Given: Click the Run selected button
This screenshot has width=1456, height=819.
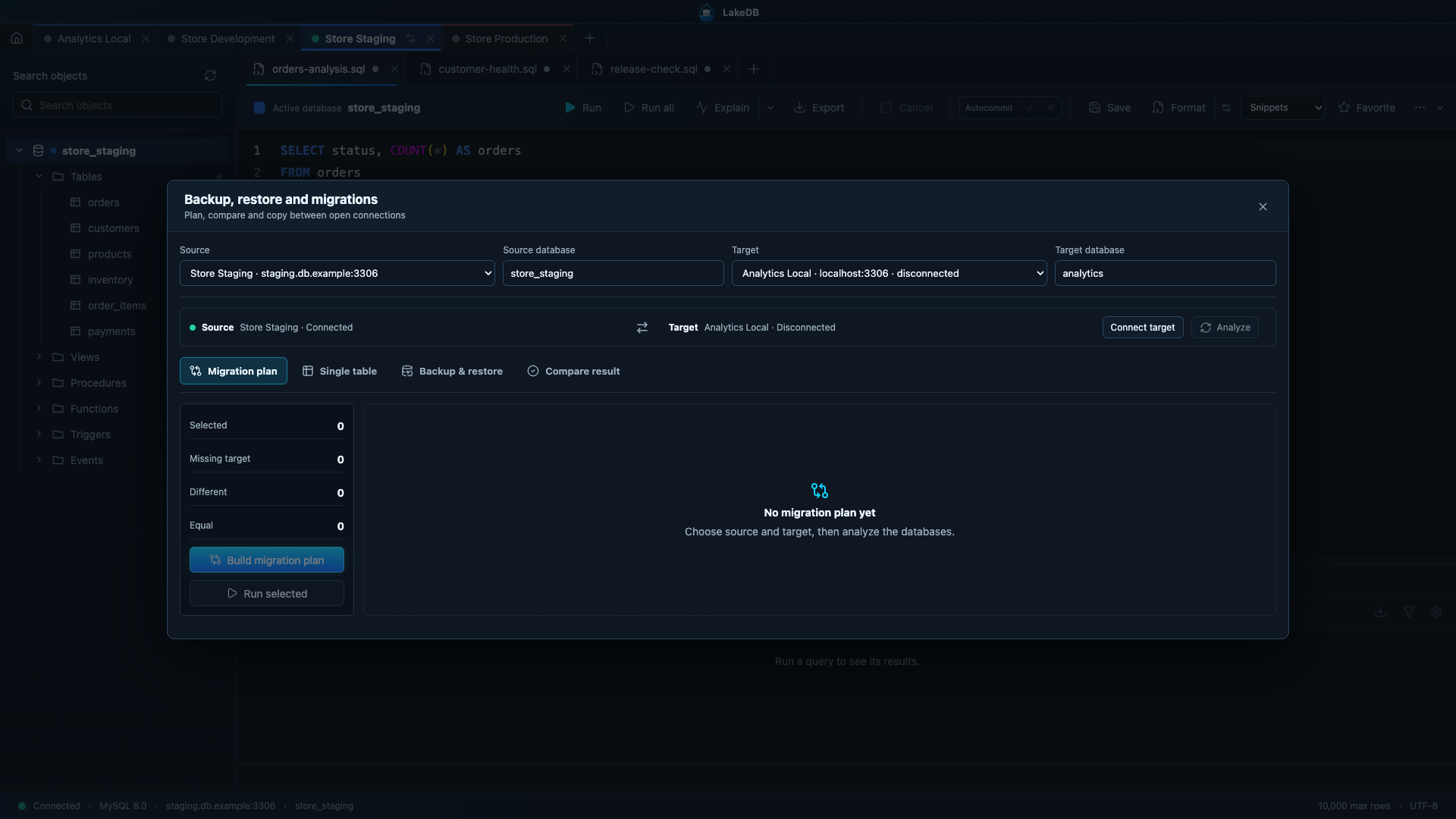Looking at the screenshot, I should pos(267,593).
